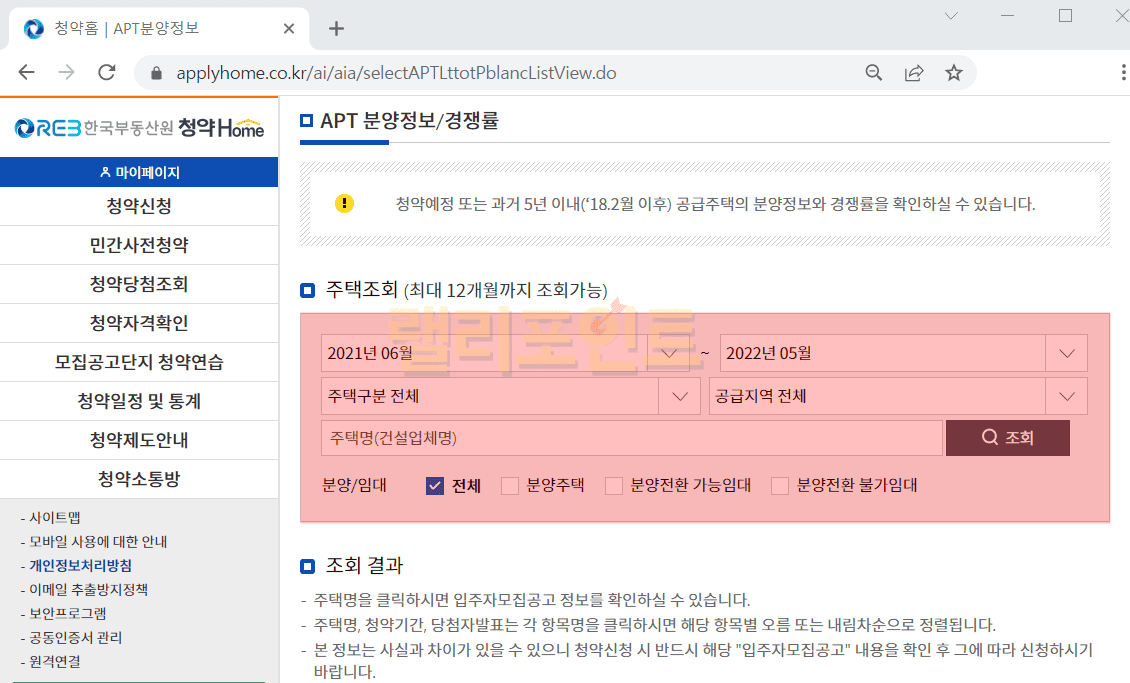Open the zoom magnifier in address bar
This screenshot has width=1130, height=683.
(874, 73)
